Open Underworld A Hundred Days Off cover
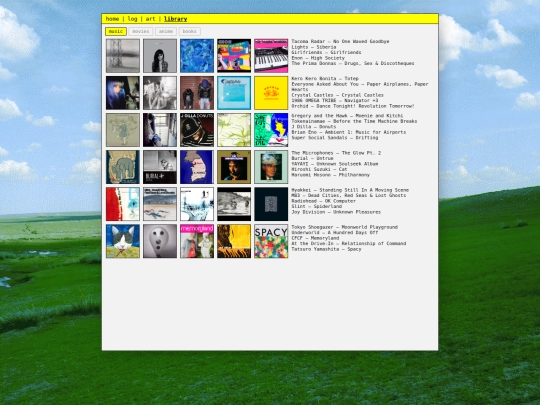Screen dimensions: 540x405 (x=160, y=241)
